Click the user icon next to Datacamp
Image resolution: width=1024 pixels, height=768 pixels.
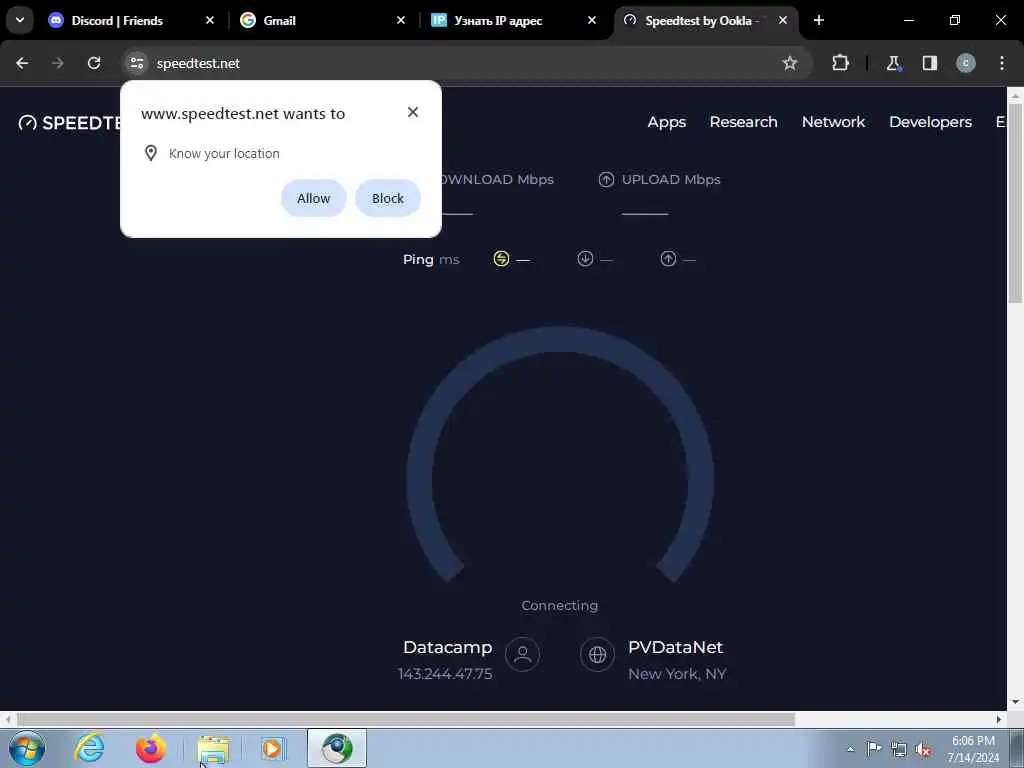(x=522, y=654)
